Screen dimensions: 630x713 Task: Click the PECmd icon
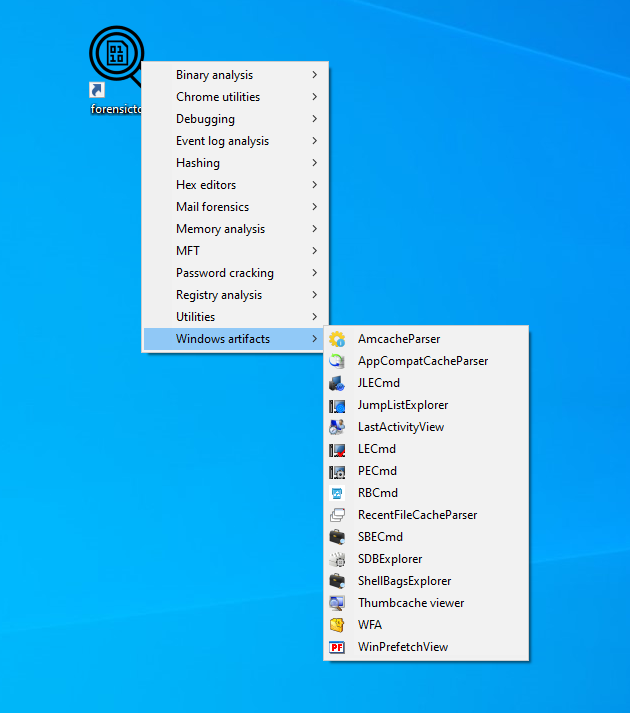[x=337, y=471]
